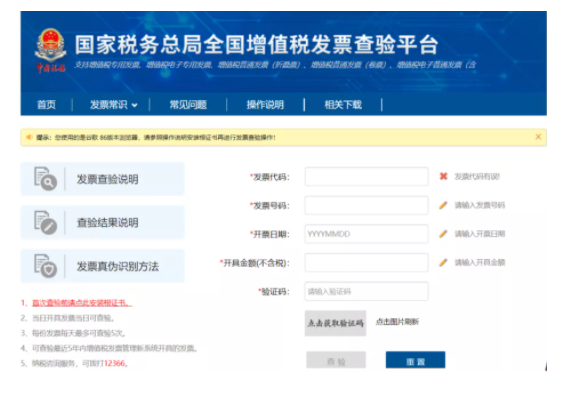Open the 常见问题 menu item

tap(188, 104)
